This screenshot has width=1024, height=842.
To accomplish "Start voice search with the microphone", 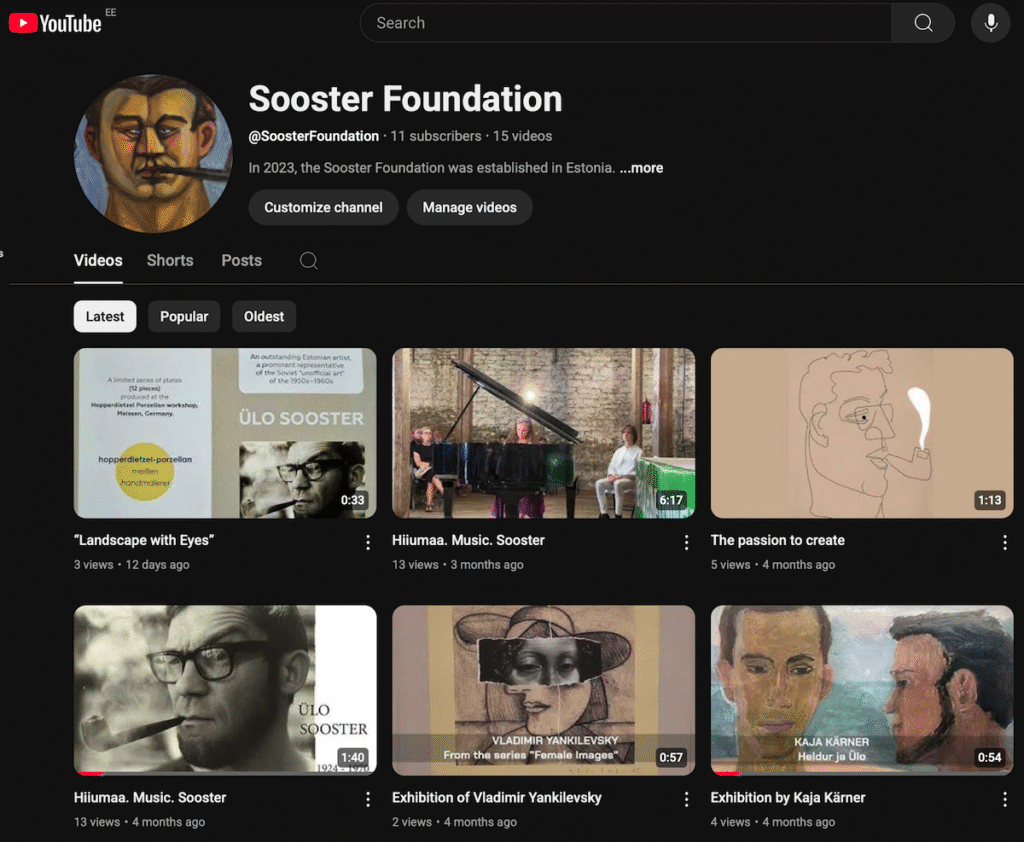I will 991,23.
